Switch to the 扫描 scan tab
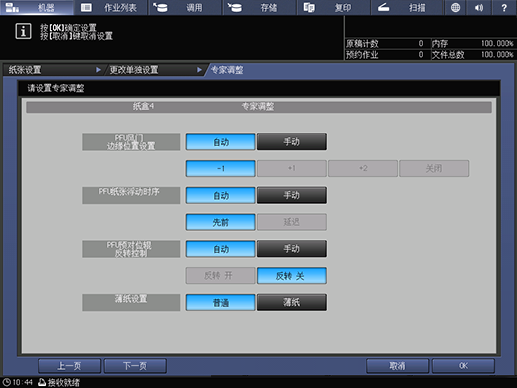517x388 pixels. (408, 7)
